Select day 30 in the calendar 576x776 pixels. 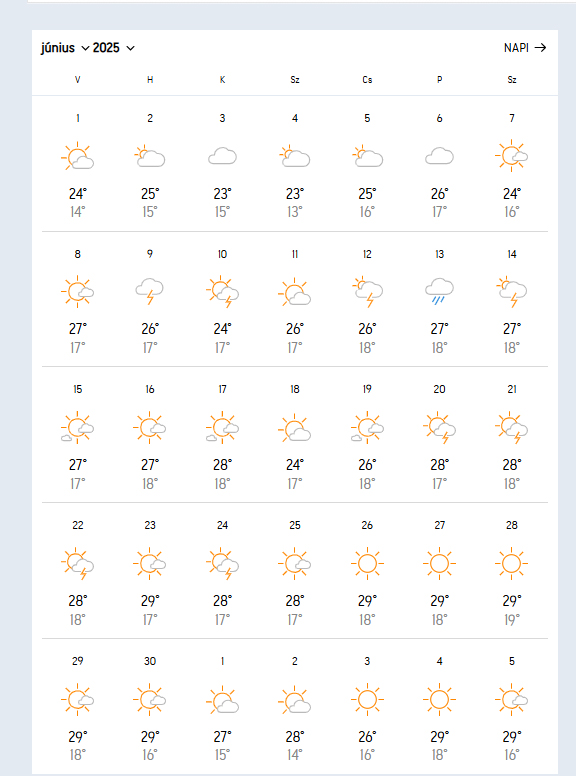point(150,661)
